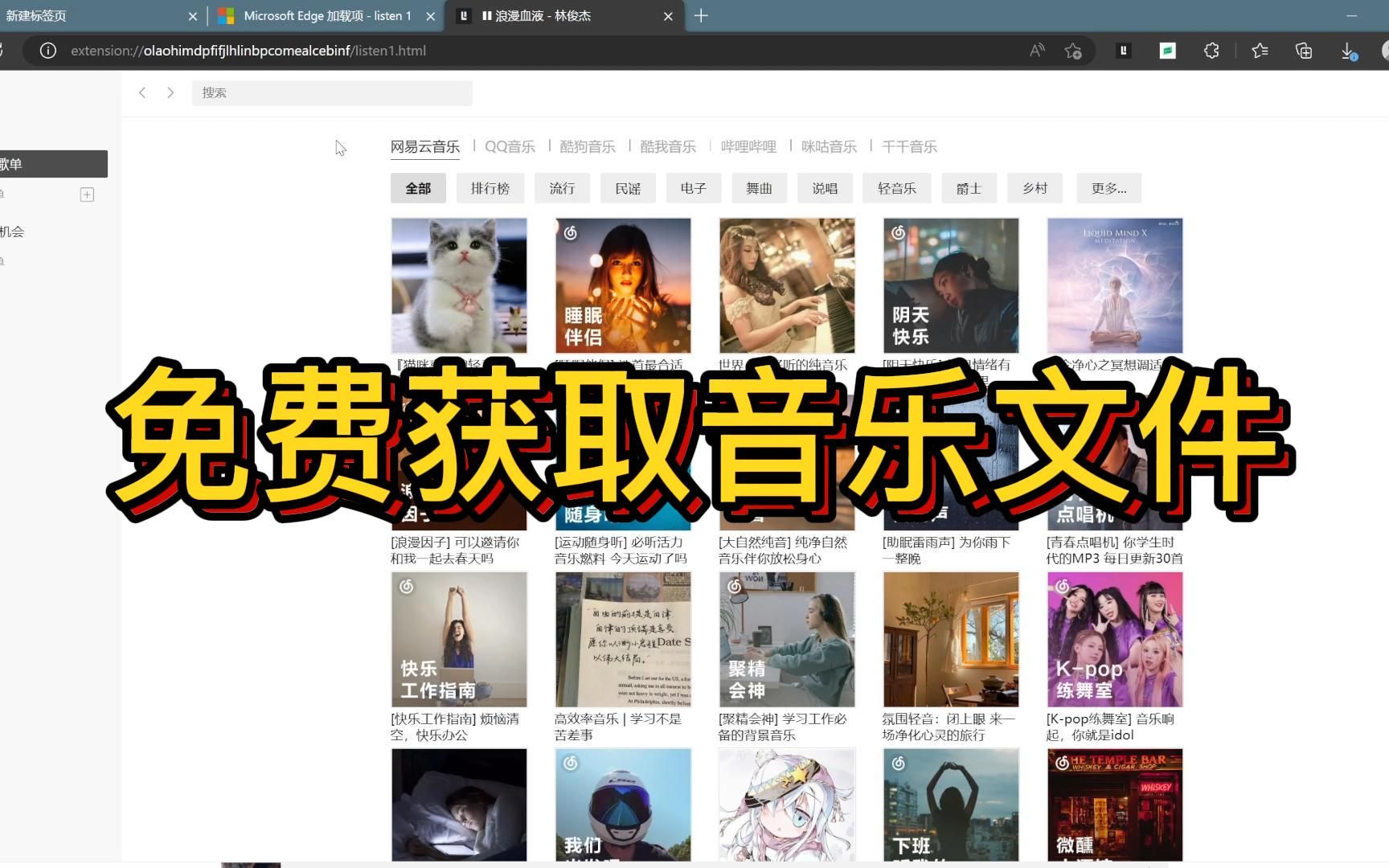Open the 助眠雷雨声 playlist title link
This screenshot has height=868, width=1389.
(x=947, y=551)
